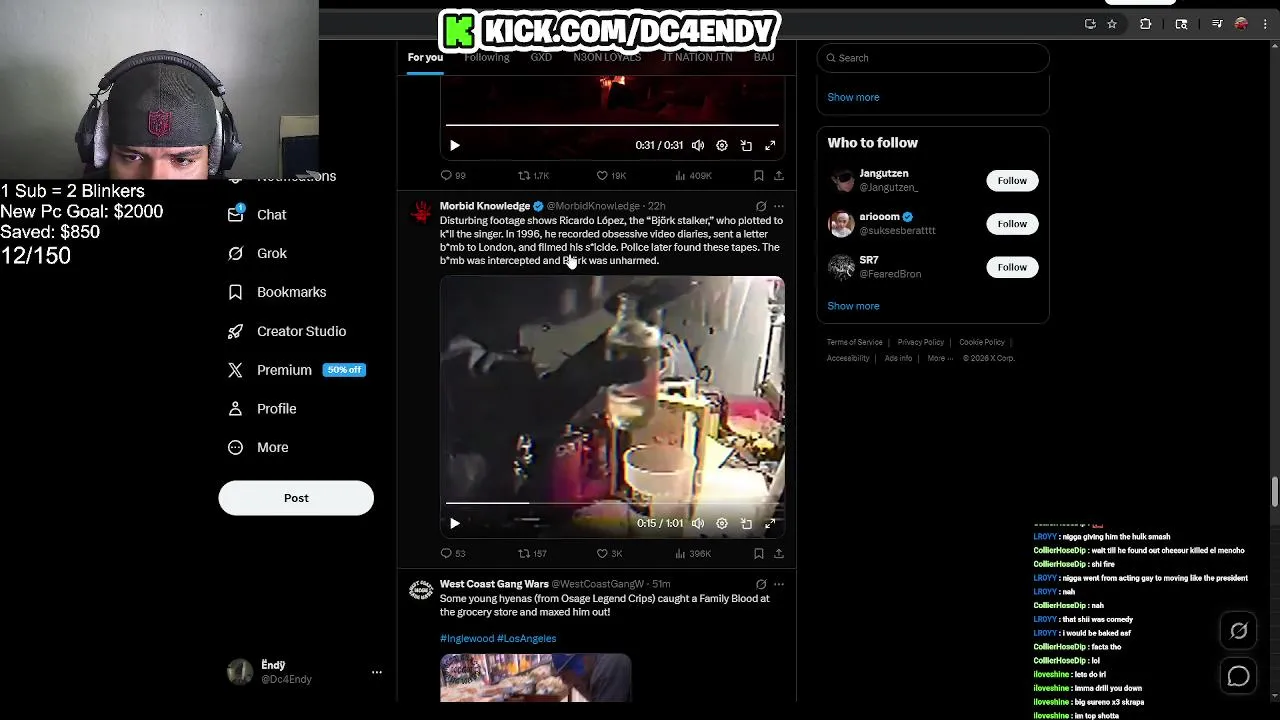Click the X search field
Image resolution: width=1280 pixels, height=720 pixels.
[933, 58]
